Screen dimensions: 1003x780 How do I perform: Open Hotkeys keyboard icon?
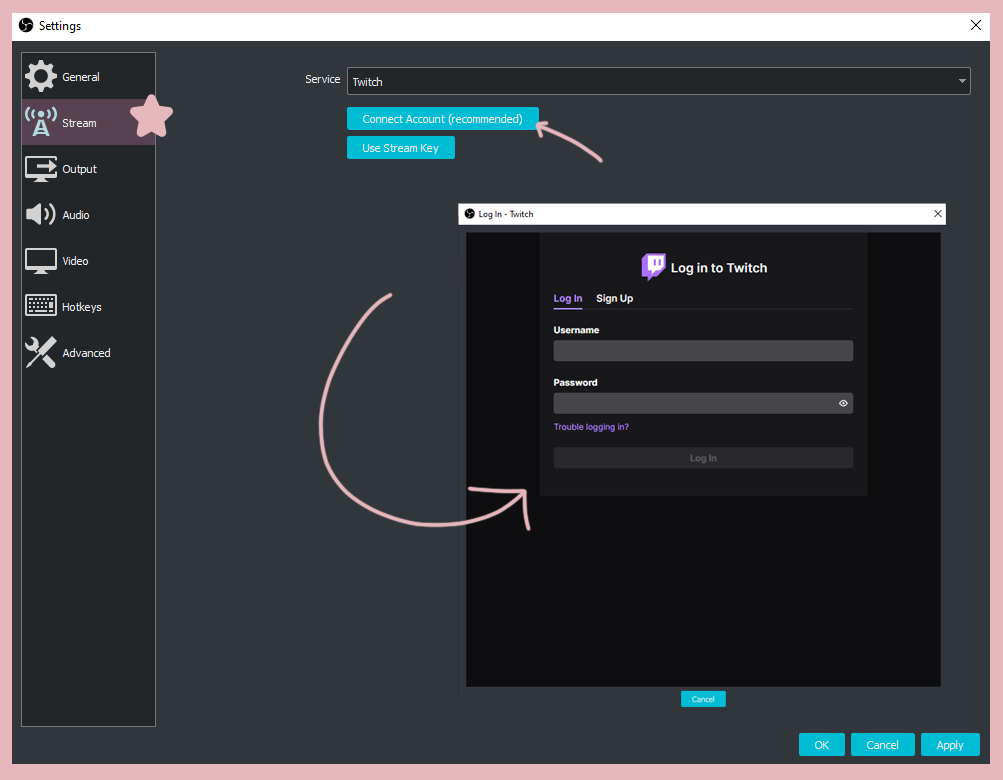click(x=40, y=306)
